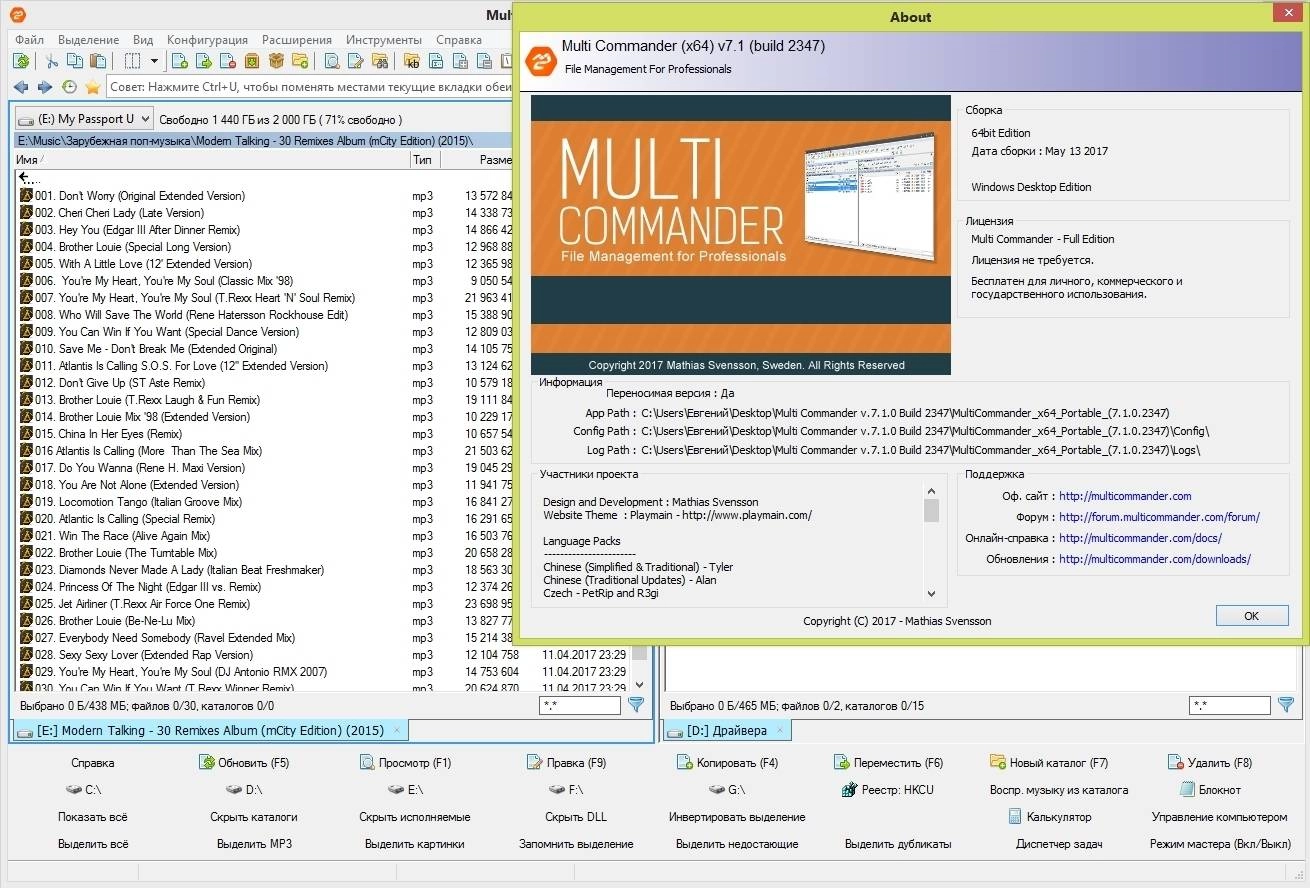Click the new folder icon in the toolbar
Viewport: 1310px width, 888px height.
pos(300,62)
